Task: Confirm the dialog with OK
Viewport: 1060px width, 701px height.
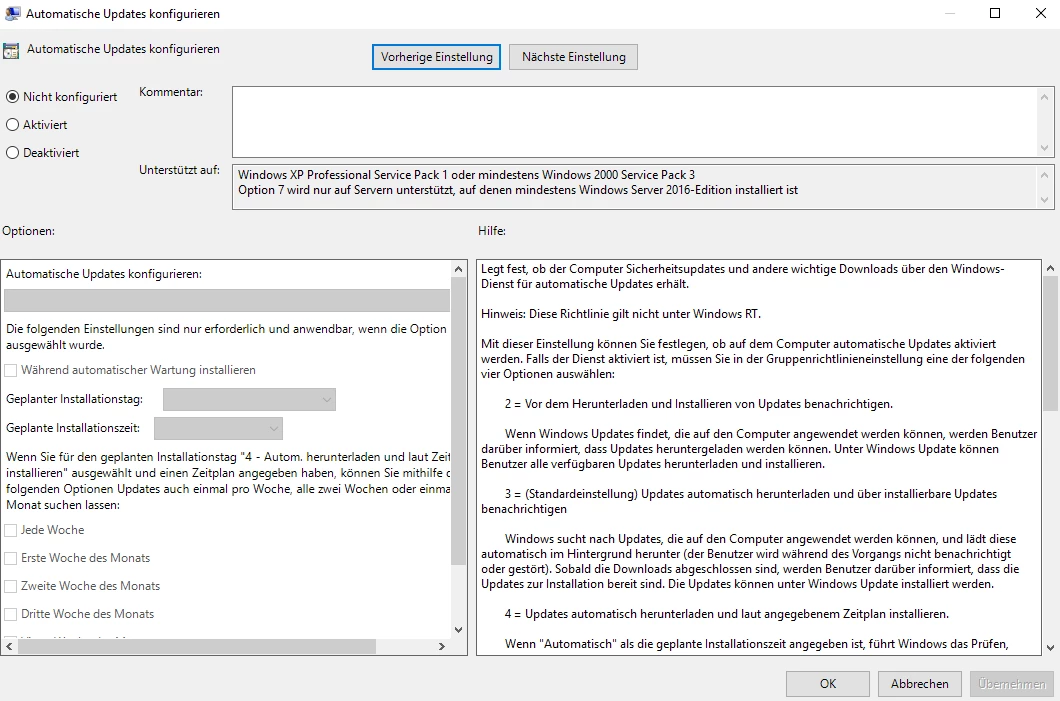Action: click(x=827, y=684)
